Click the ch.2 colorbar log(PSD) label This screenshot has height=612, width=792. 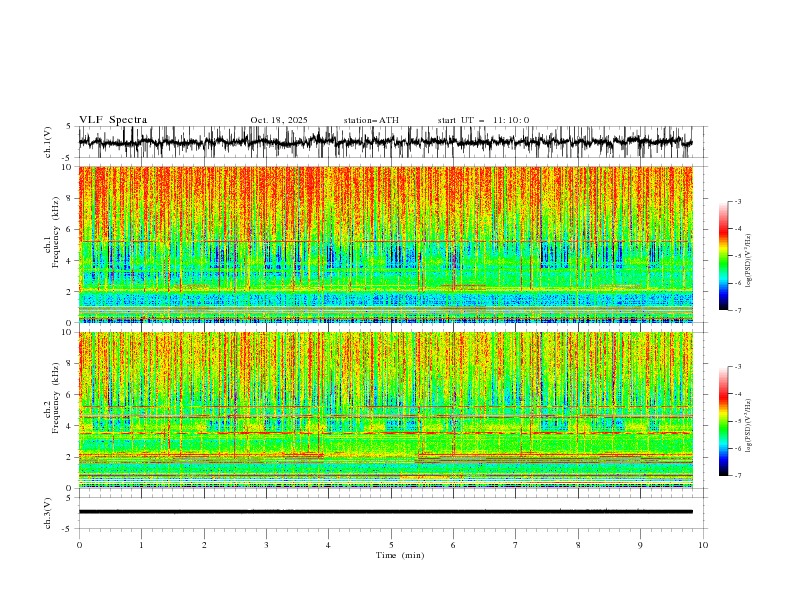[748, 426]
